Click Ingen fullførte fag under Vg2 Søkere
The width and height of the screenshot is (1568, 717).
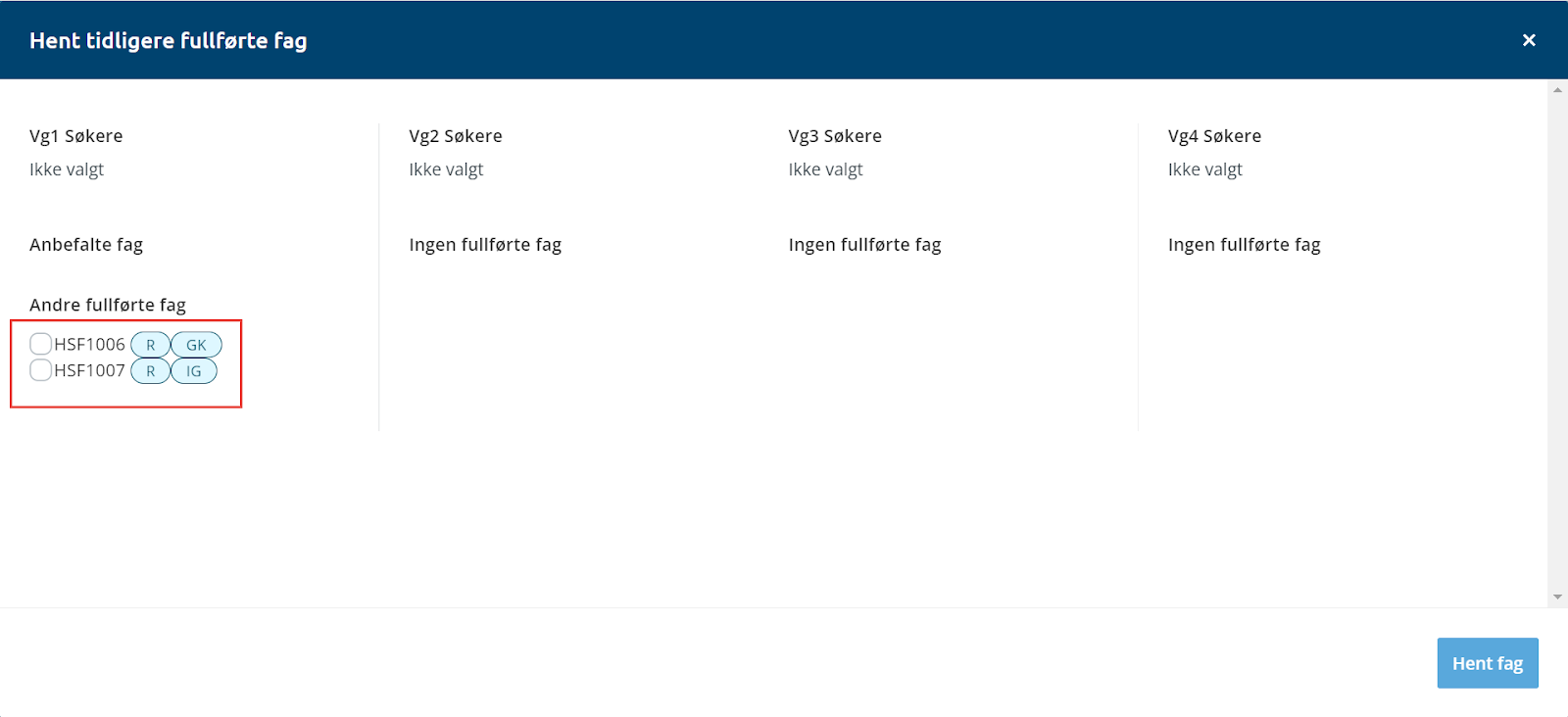click(485, 245)
